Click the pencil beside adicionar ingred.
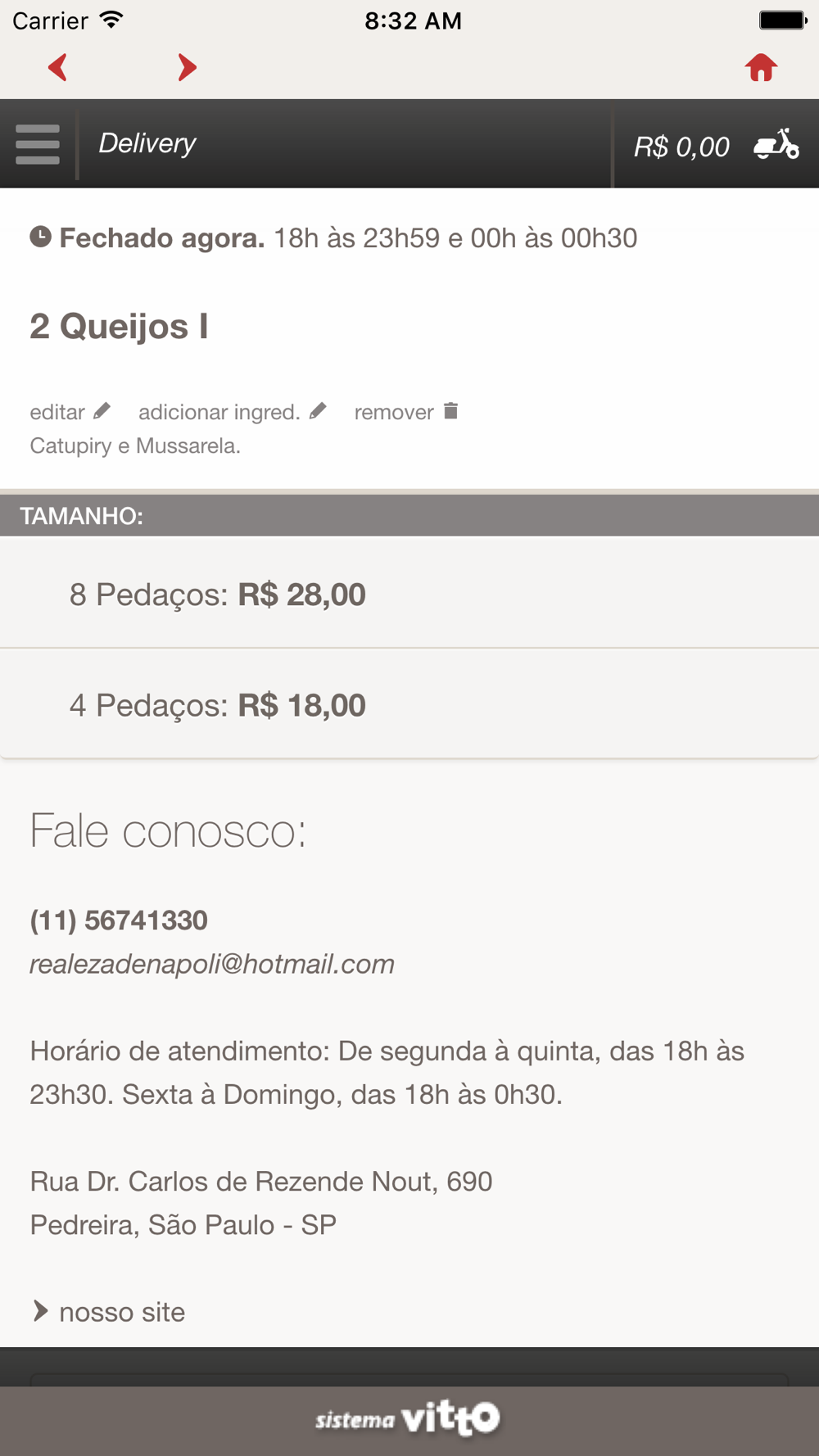 (x=318, y=411)
